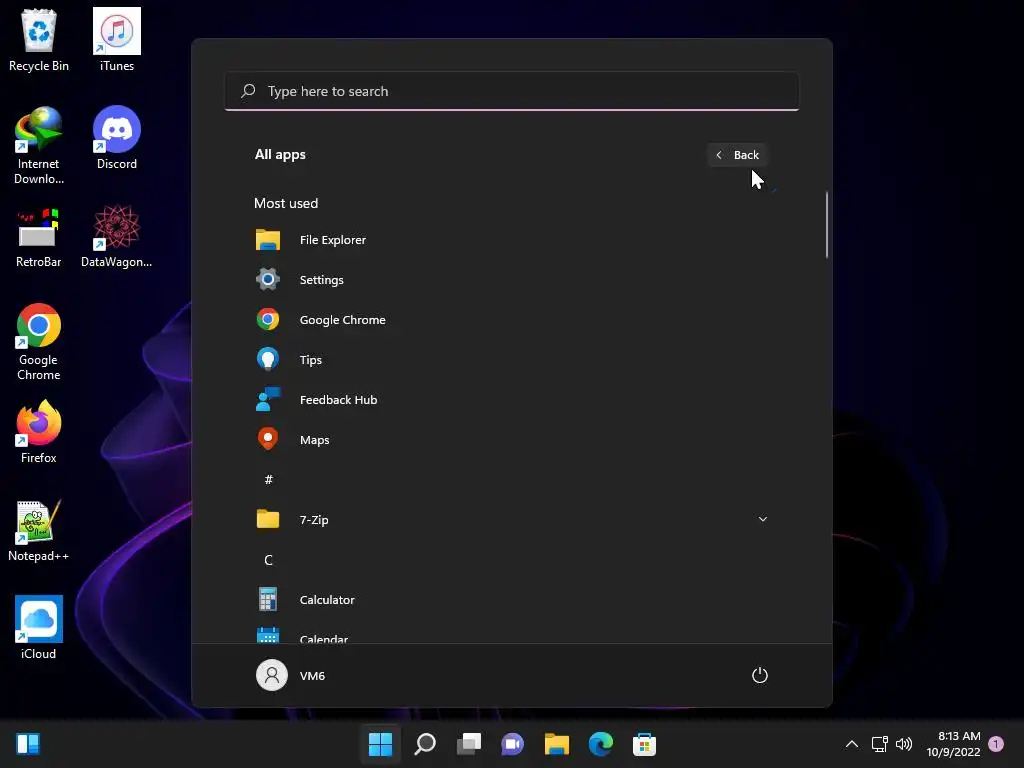Expand the 7-Zip folder chevron

762,519
